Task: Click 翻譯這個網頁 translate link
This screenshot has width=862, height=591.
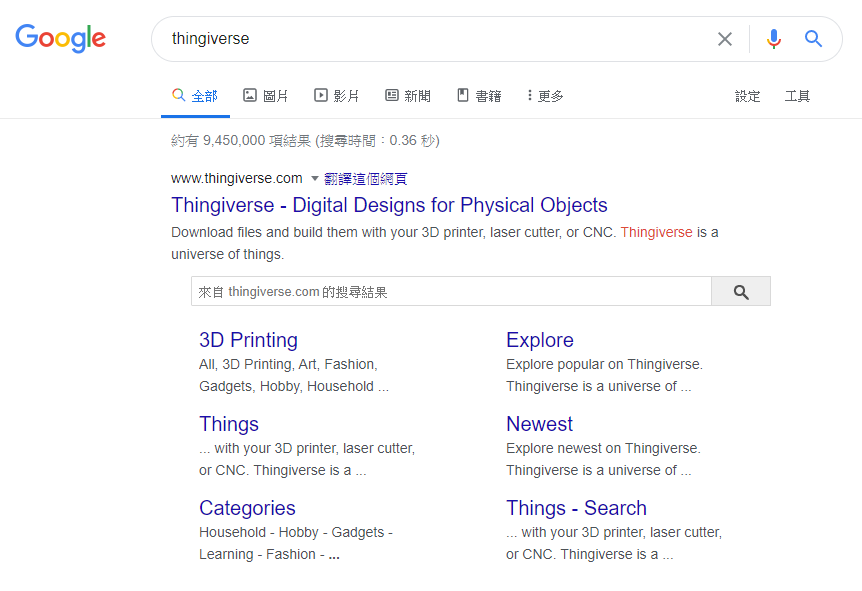Action: coord(366,179)
